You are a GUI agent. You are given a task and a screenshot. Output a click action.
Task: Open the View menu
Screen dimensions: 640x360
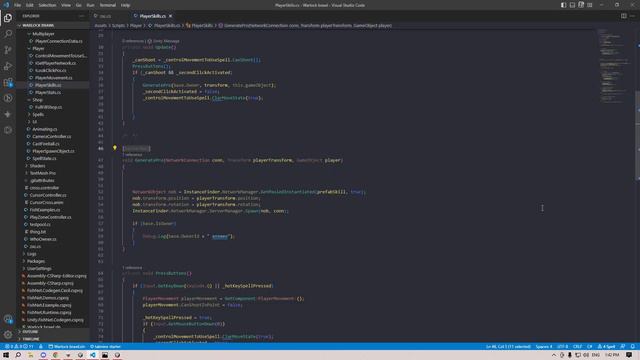[x=66, y=5]
